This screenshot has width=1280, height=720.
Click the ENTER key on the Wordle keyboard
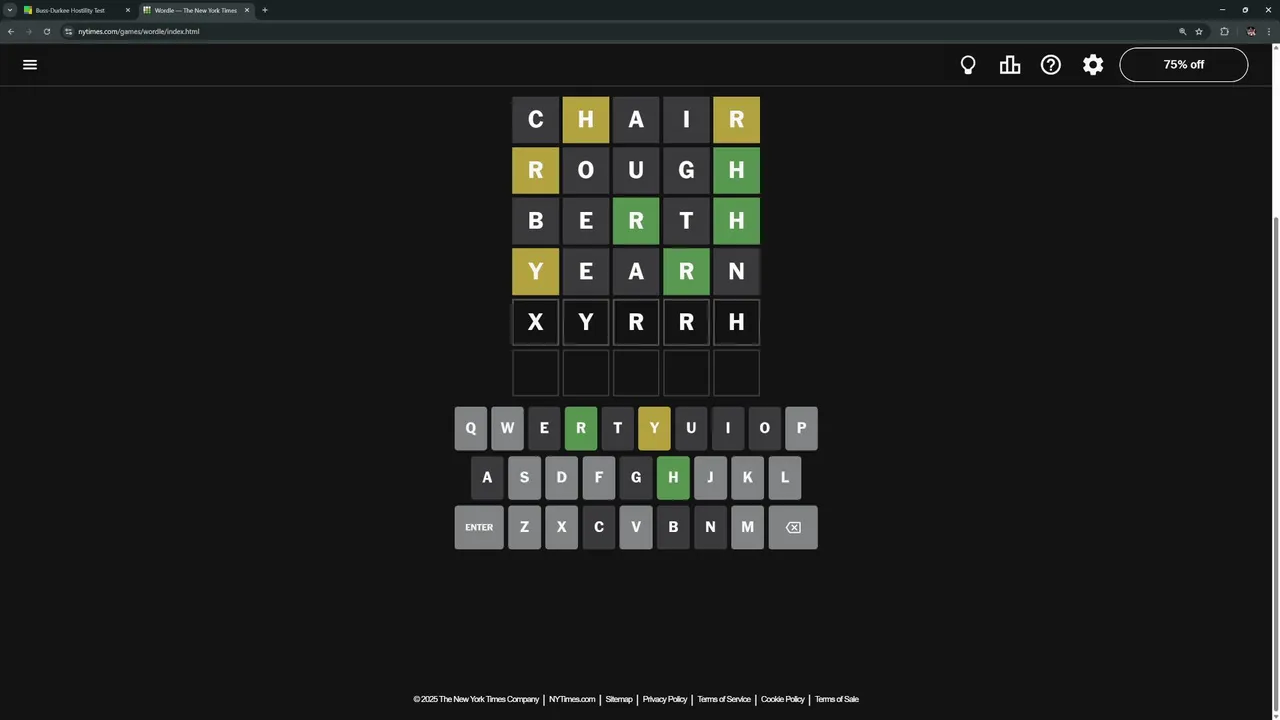click(479, 527)
